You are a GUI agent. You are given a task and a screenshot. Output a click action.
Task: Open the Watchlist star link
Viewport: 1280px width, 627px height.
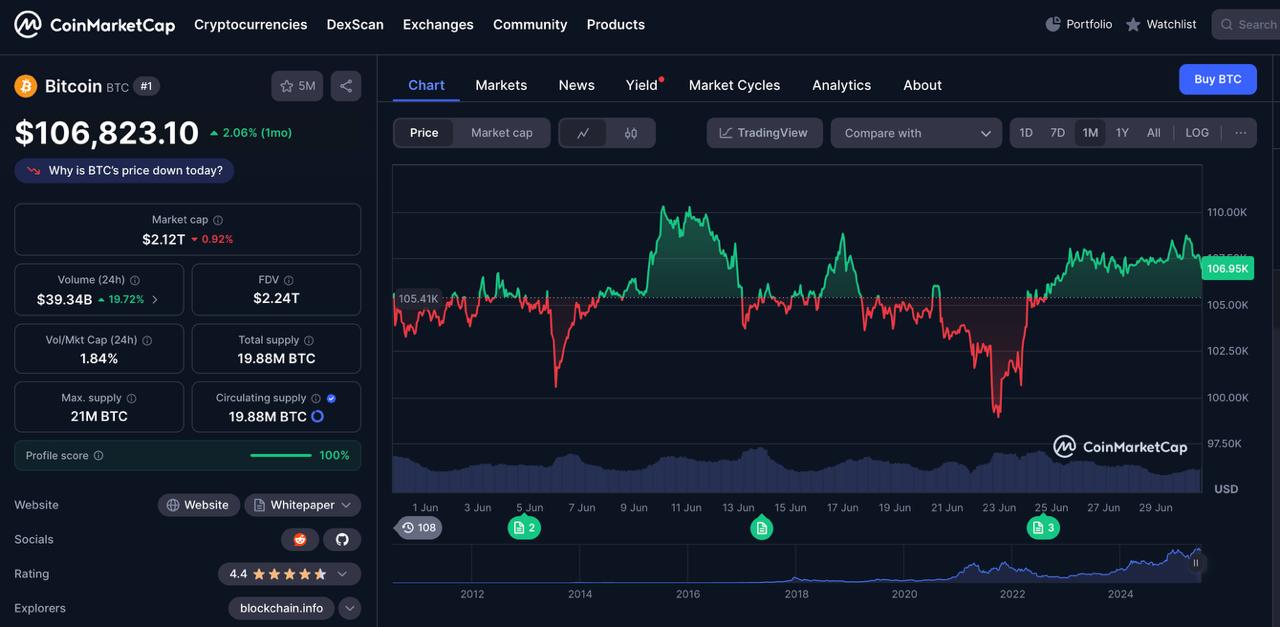pyautogui.click(x=1161, y=24)
